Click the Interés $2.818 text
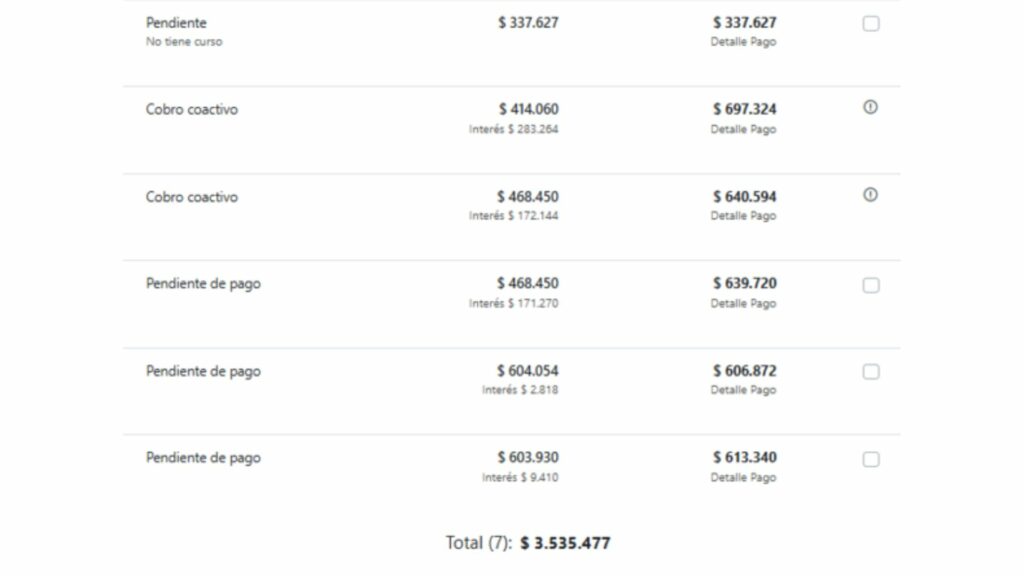The width and height of the screenshot is (1024, 576). [x=519, y=390]
